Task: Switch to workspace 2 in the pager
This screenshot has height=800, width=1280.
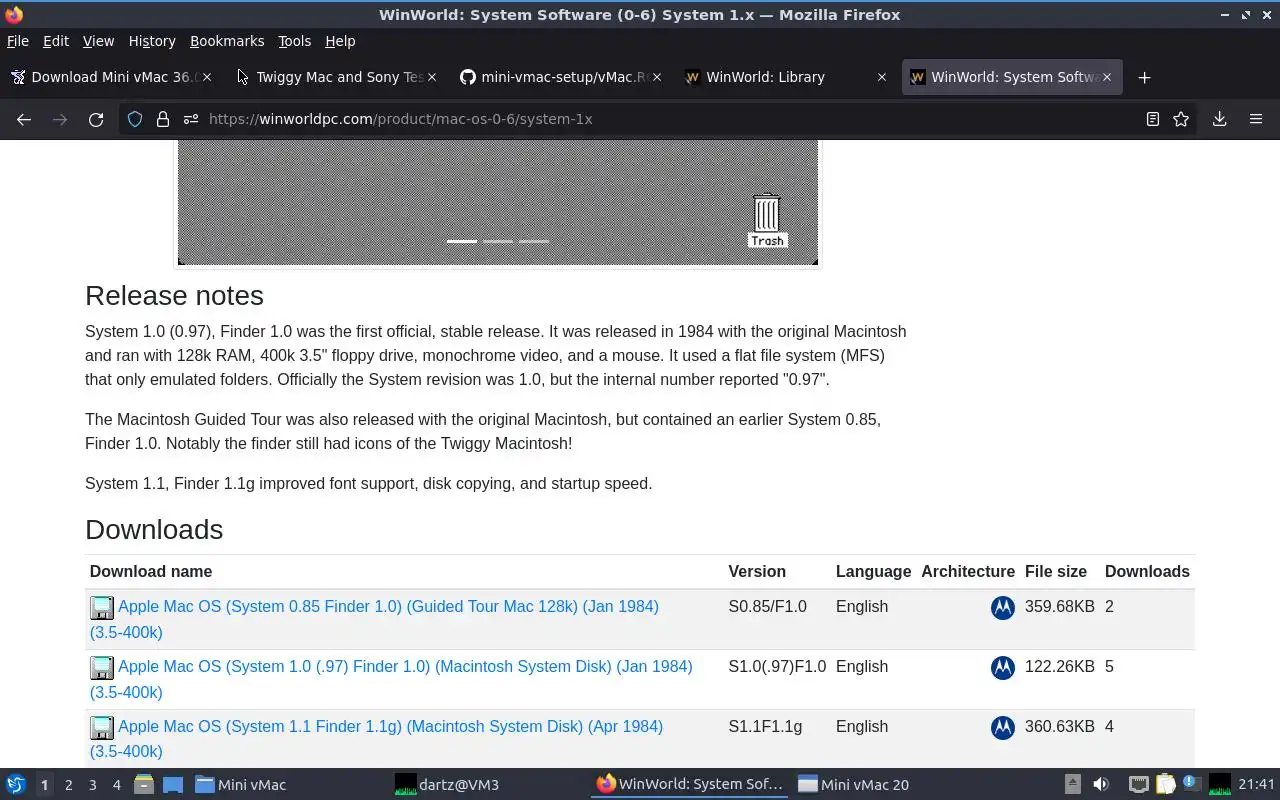Action: pos(69,785)
